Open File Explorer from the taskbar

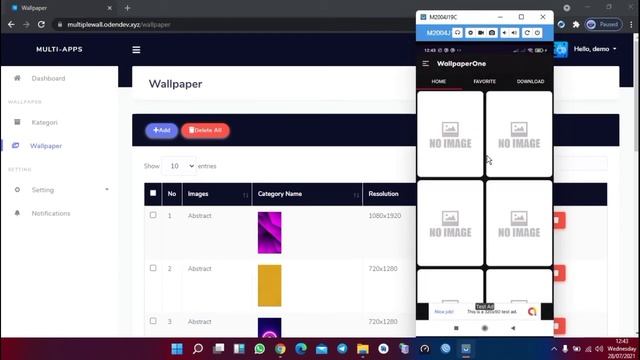362,349
